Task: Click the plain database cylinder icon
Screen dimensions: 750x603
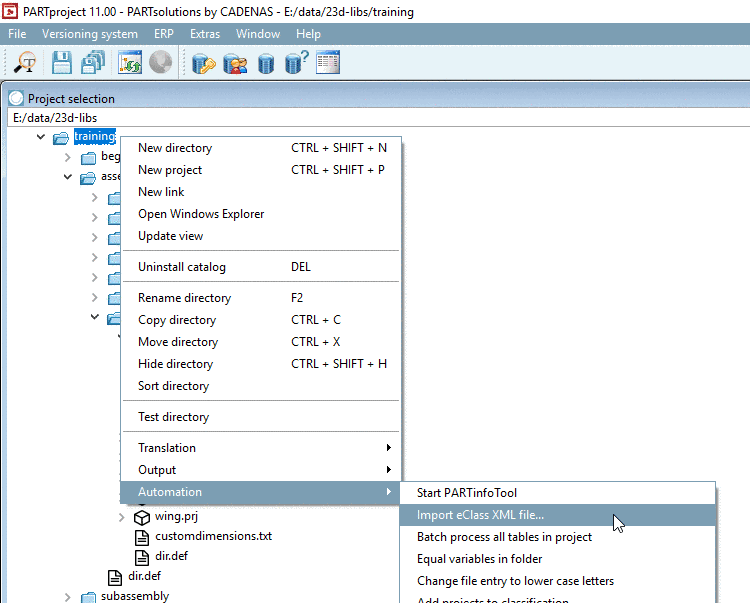Action: pos(266,64)
